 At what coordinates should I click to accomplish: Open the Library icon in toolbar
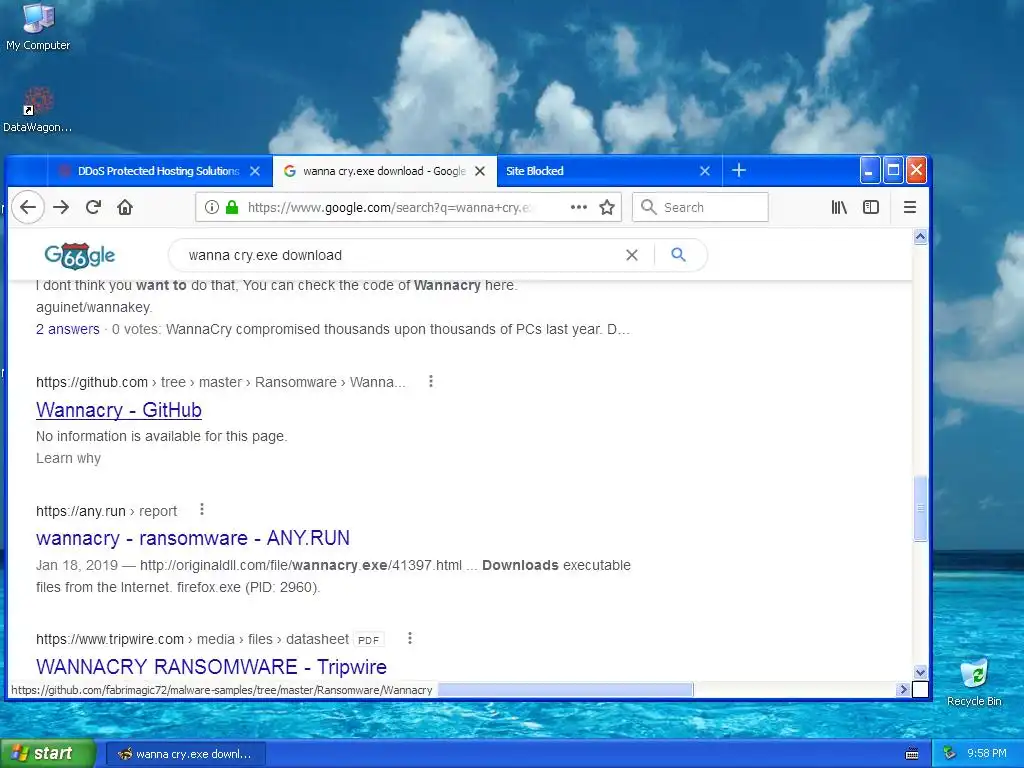(x=839, y=208)
